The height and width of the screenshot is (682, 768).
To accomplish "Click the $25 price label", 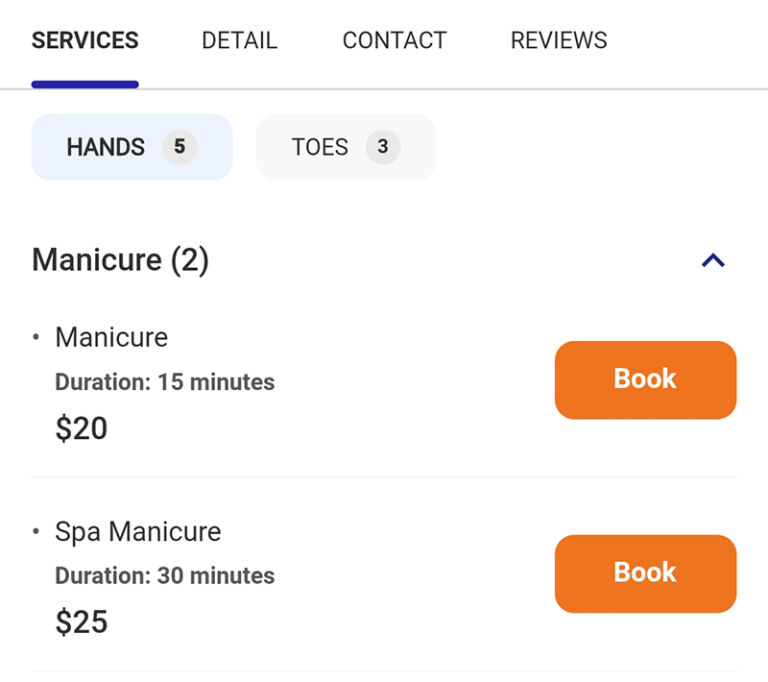I will click(x=81, y=622).
